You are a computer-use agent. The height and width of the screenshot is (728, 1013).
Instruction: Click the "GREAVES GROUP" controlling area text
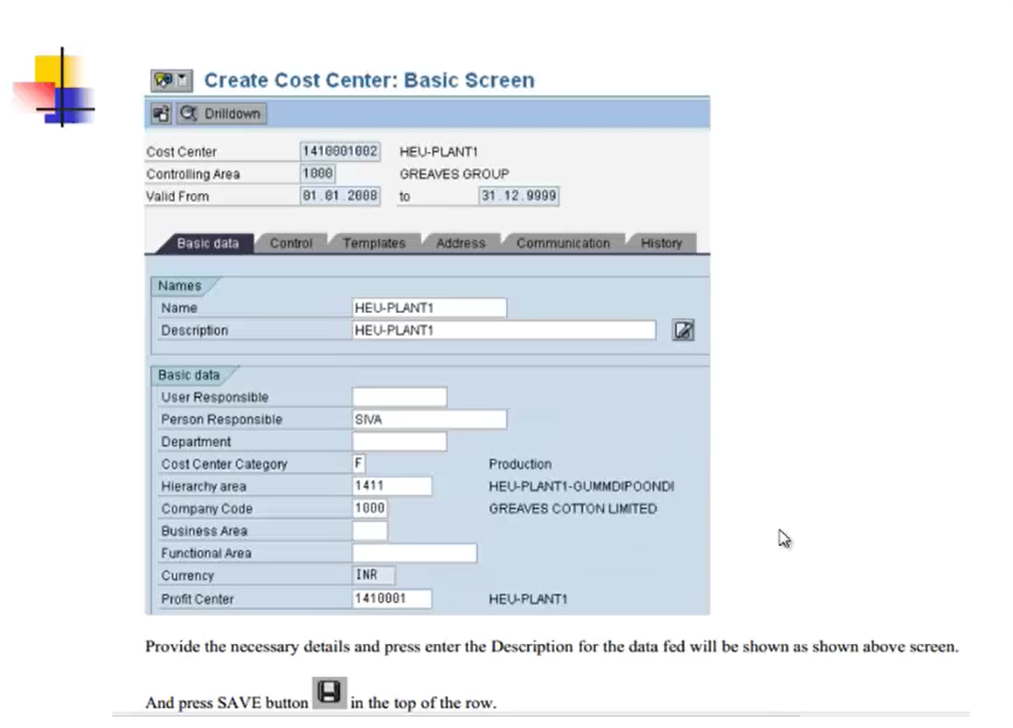point(454,174)
